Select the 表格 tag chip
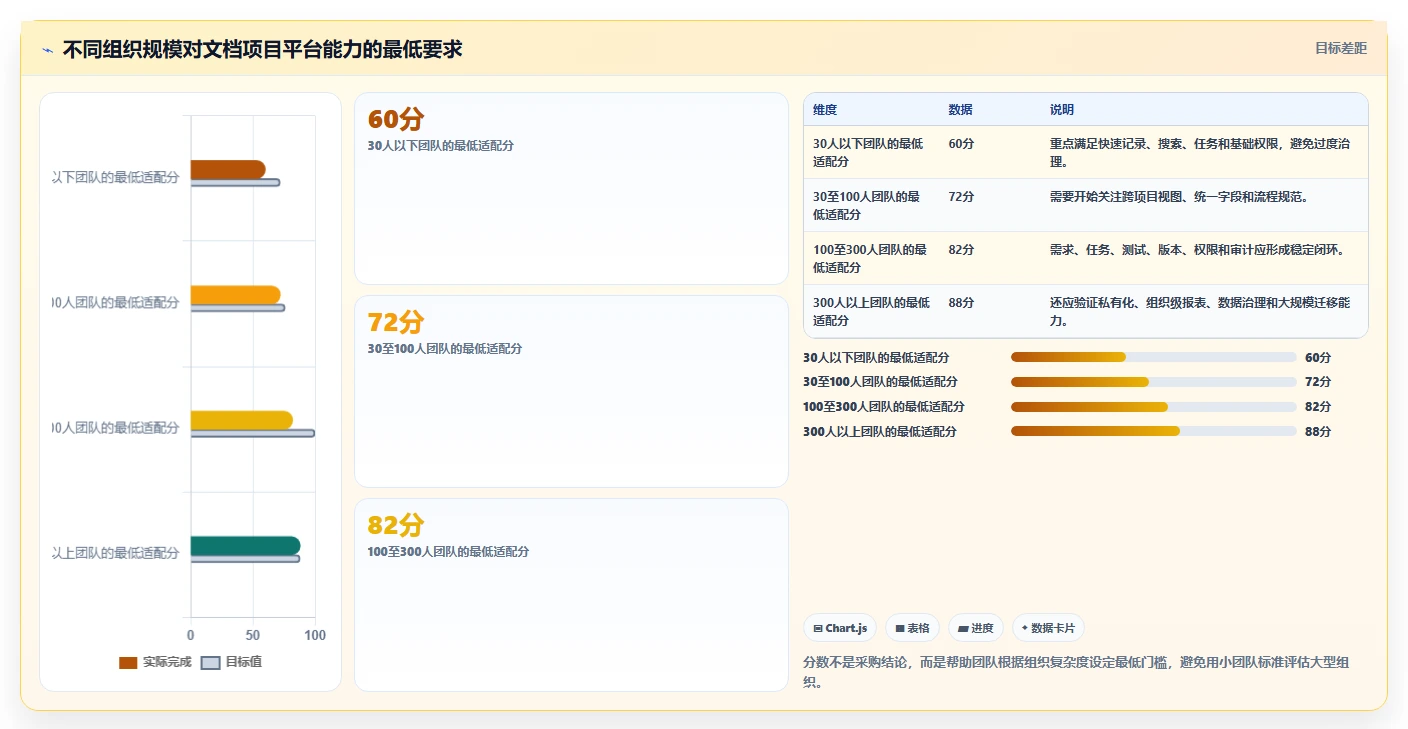 pyautogui.click(x=912, y=628)
